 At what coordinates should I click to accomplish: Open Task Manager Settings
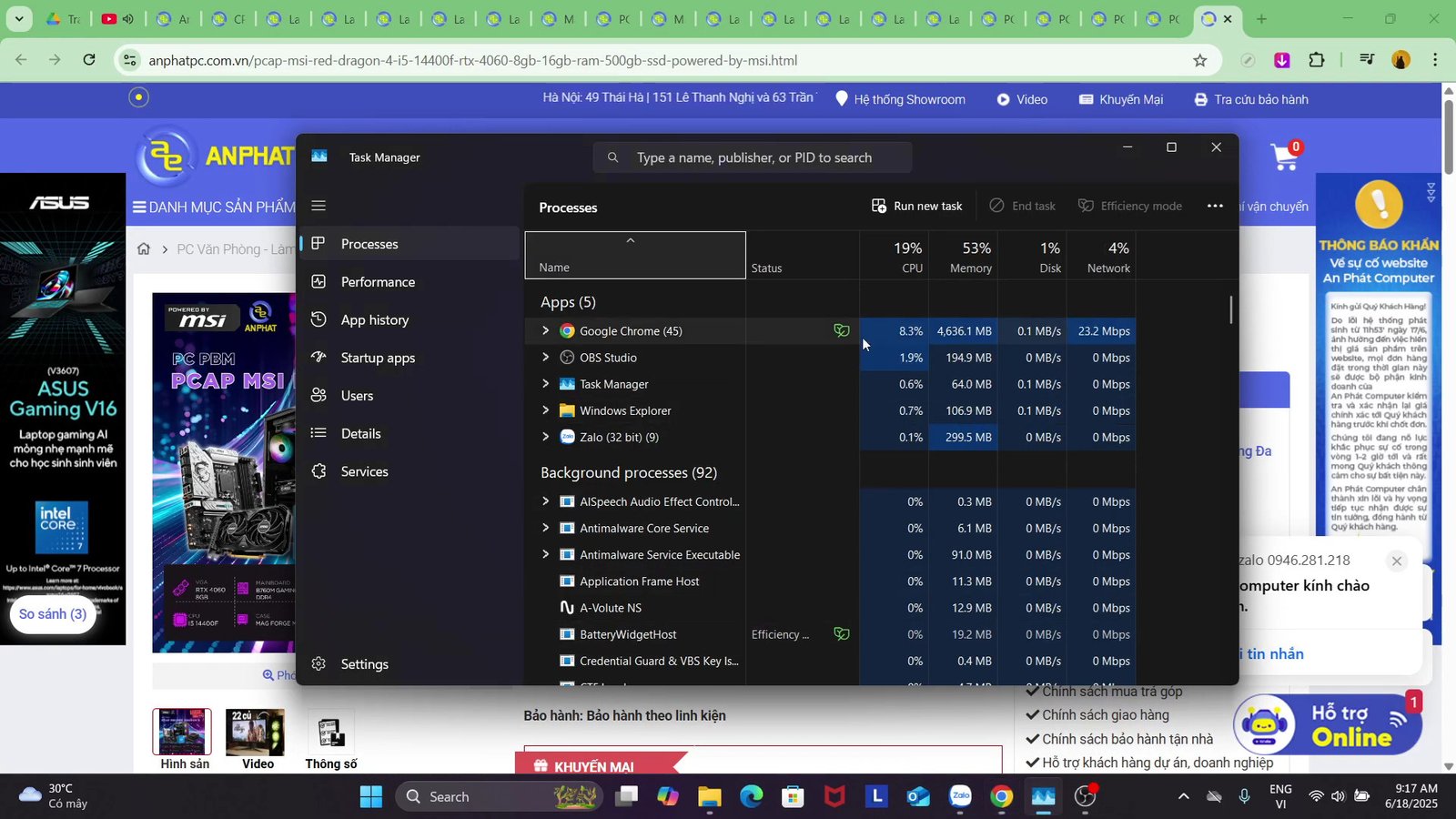click(364, 664)
